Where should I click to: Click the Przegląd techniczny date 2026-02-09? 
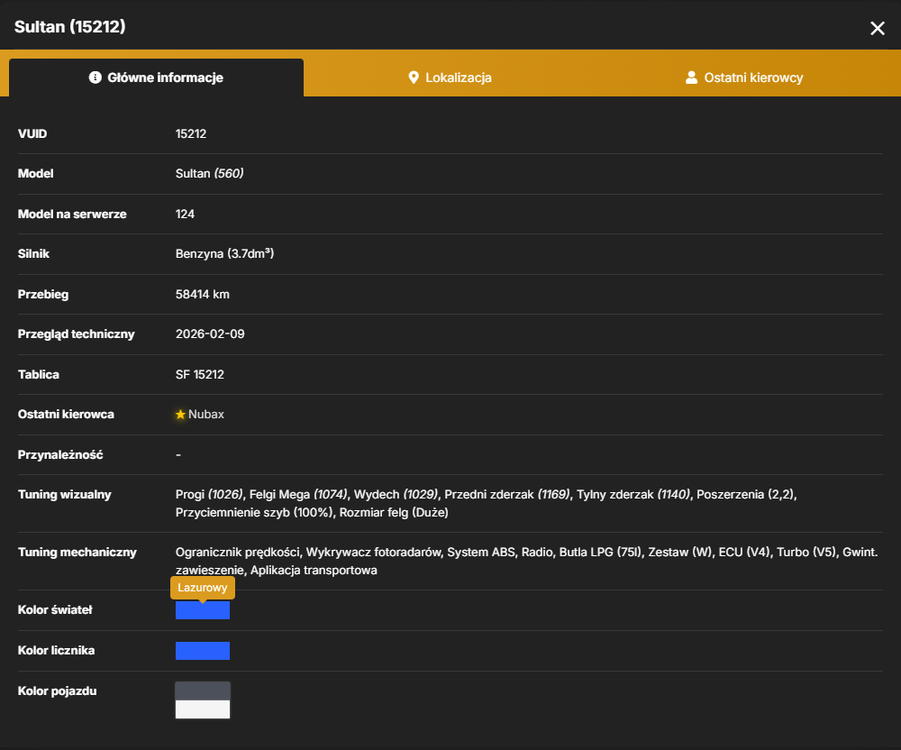pos(210,334)
